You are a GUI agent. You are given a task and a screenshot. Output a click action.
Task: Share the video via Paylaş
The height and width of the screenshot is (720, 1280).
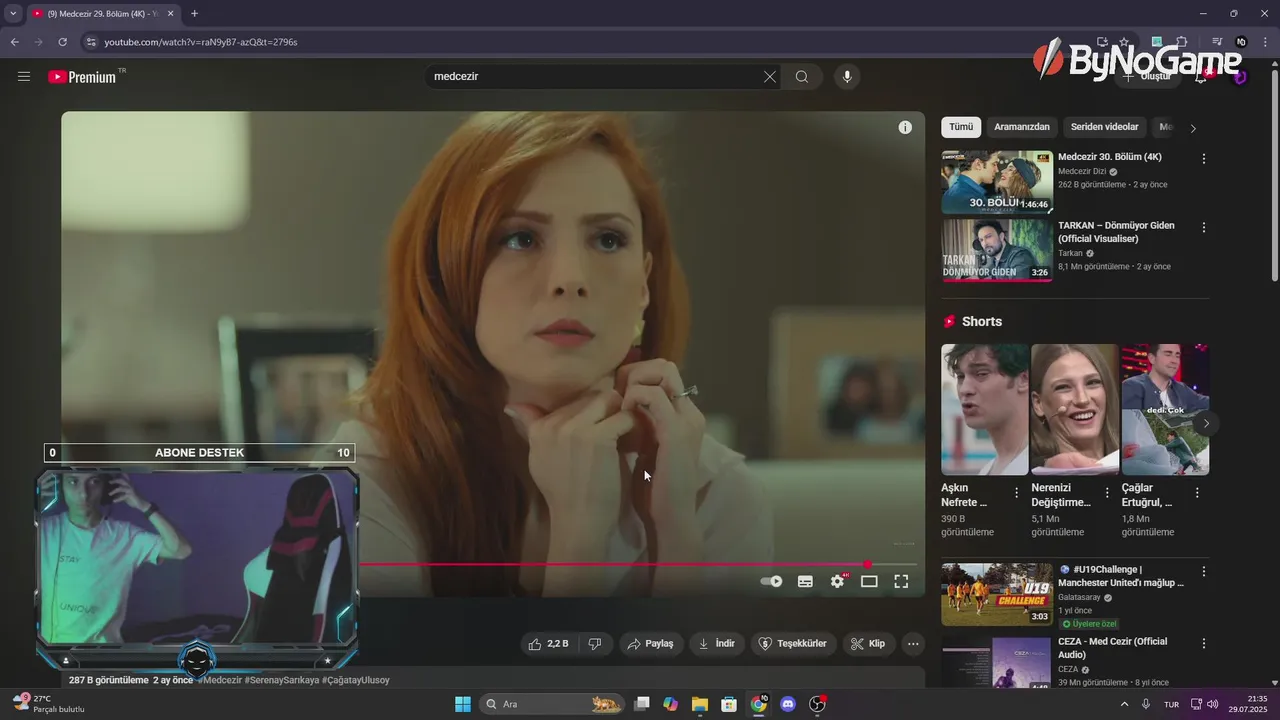[650, 644]
